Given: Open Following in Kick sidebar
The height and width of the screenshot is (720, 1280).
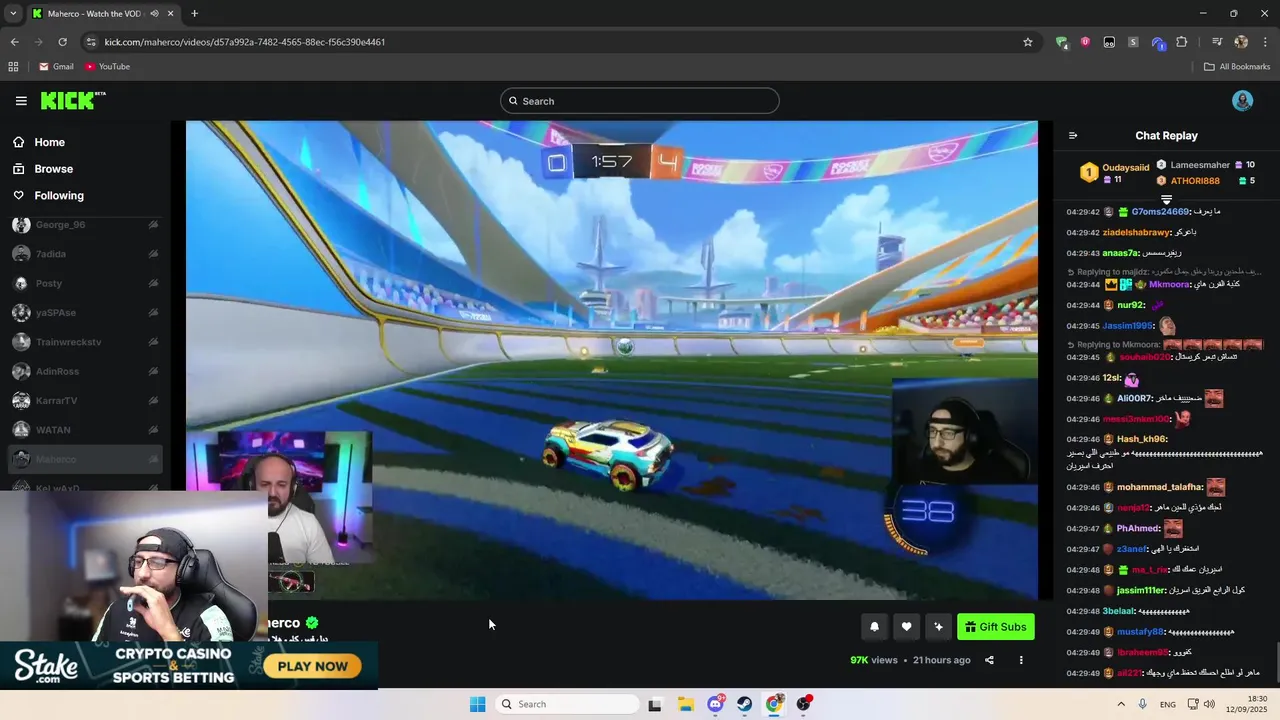Looking at the screenshot, I should coord(59,196).
